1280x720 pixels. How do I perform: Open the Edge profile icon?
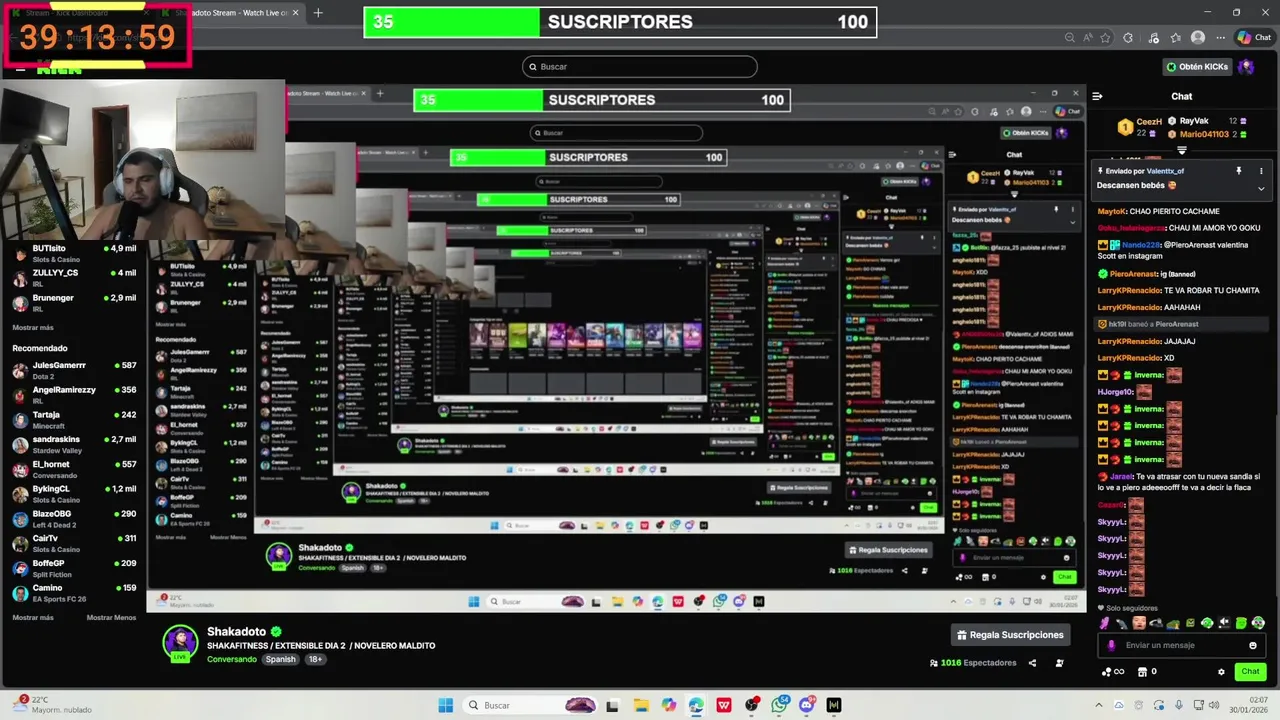(1198, 37)
